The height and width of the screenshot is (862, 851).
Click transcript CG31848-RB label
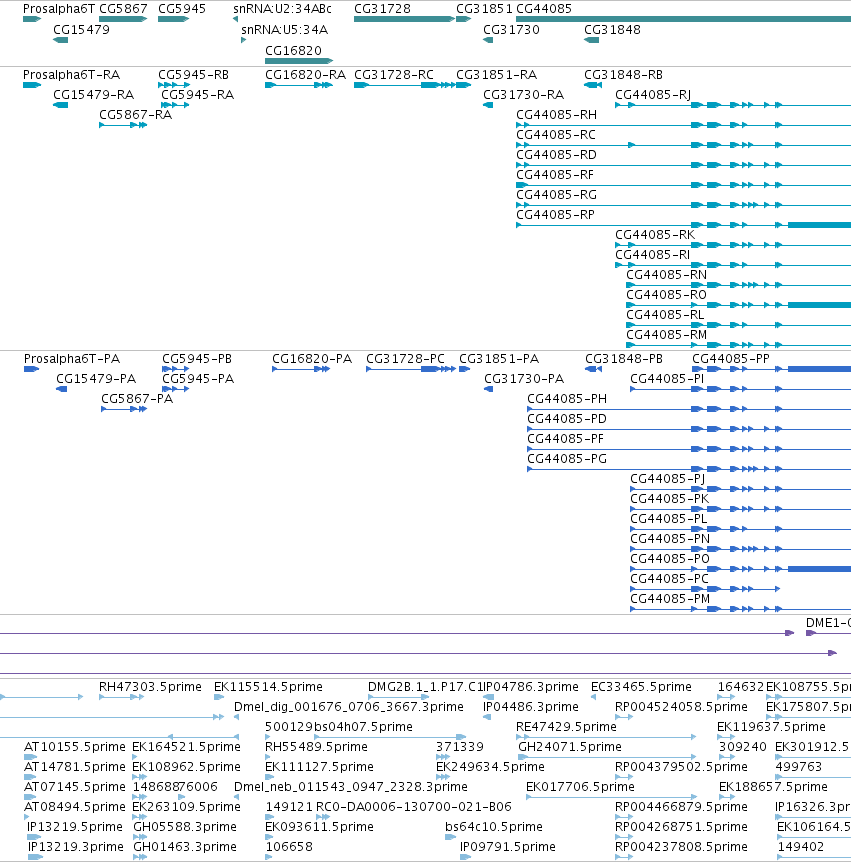(x=623, y=75)
